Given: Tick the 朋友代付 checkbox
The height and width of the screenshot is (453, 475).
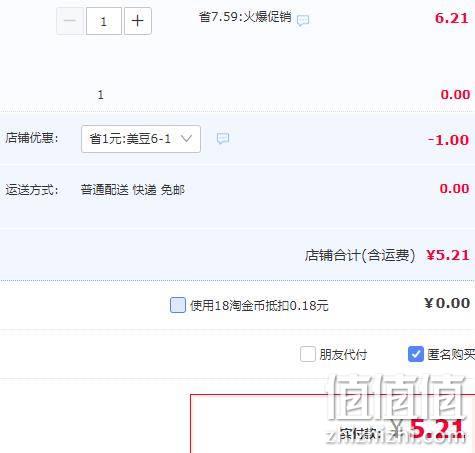Looking at the screenshot, I should point(307,354).
